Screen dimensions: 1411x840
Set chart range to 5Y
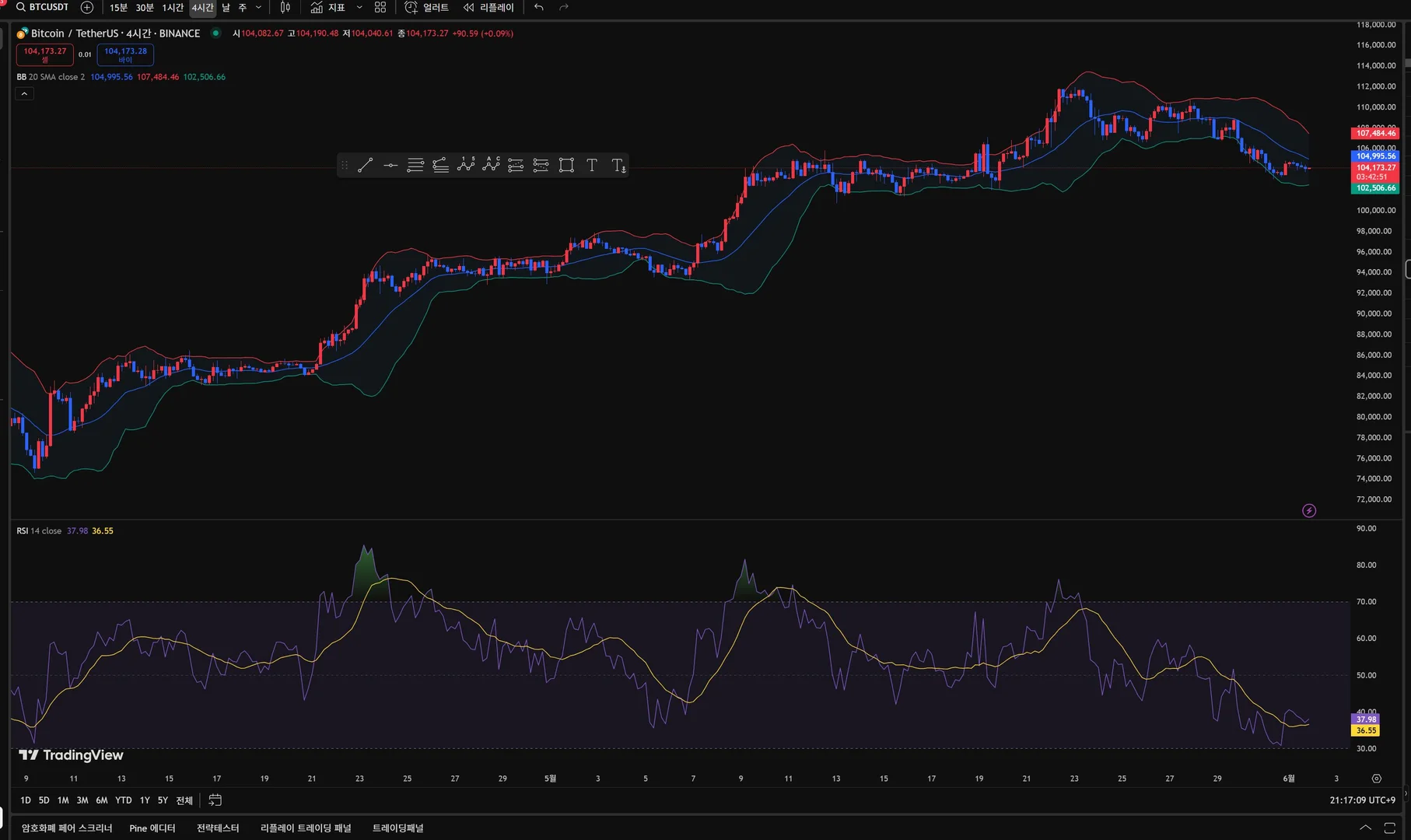(163, 800)
